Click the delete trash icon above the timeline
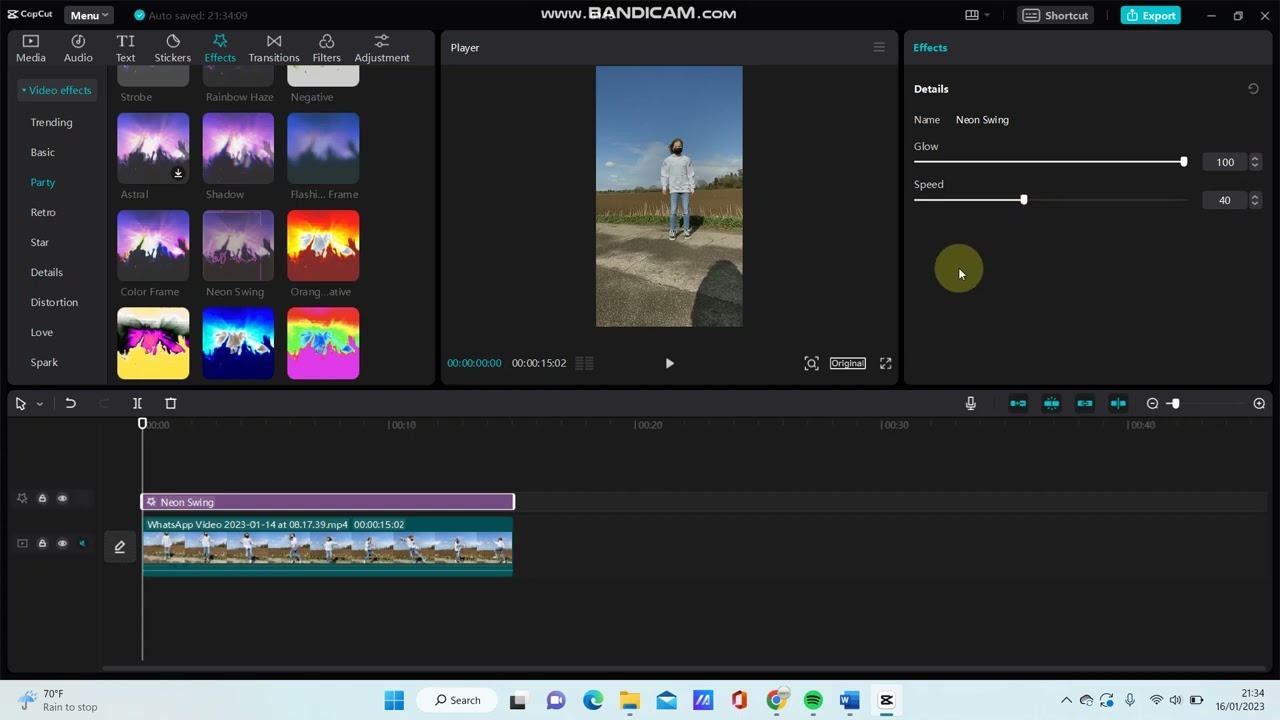This screenshot has height=720, width=1280. tap(170, 403)
